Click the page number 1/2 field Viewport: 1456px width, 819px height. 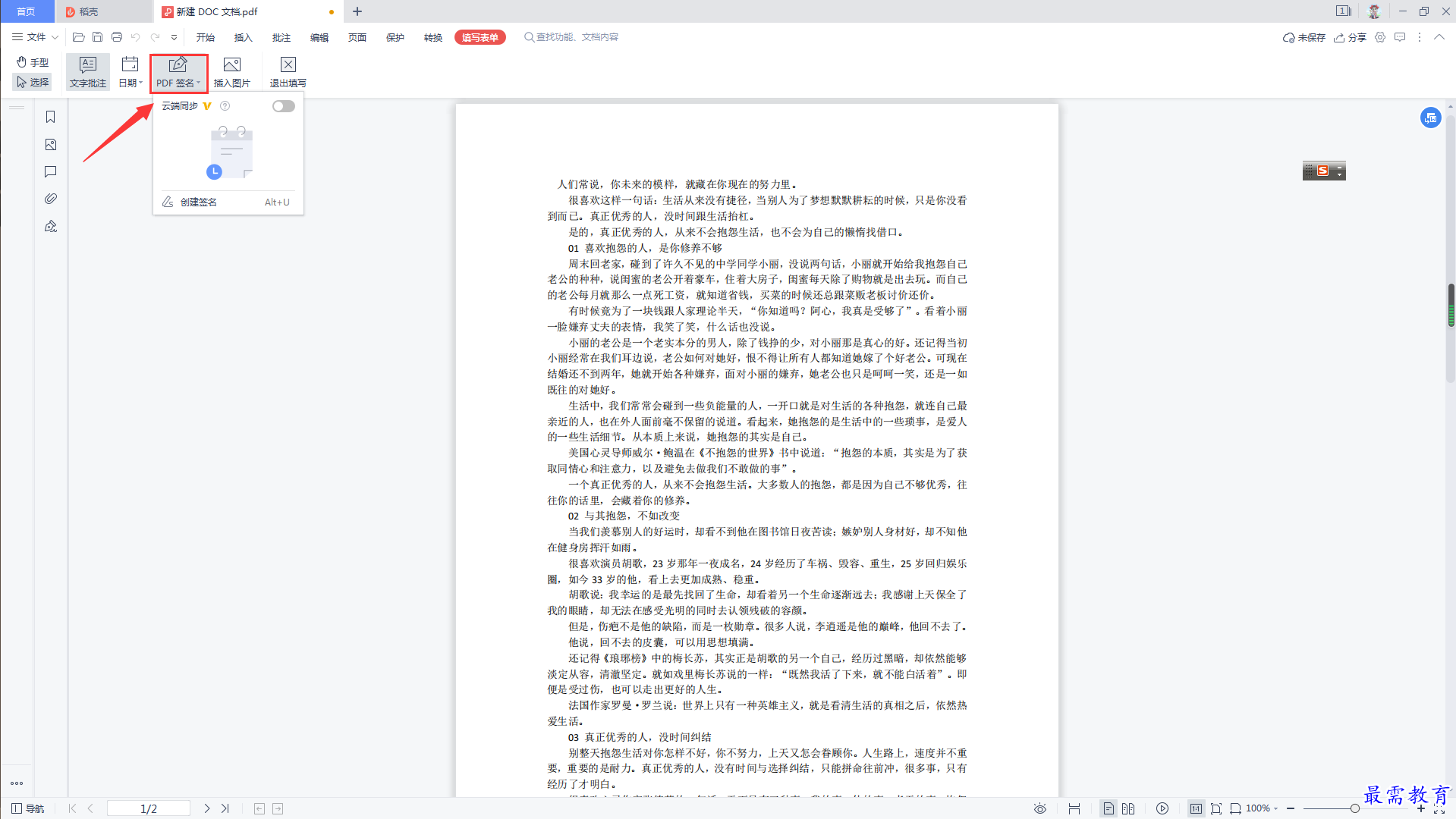coord(149,808)
